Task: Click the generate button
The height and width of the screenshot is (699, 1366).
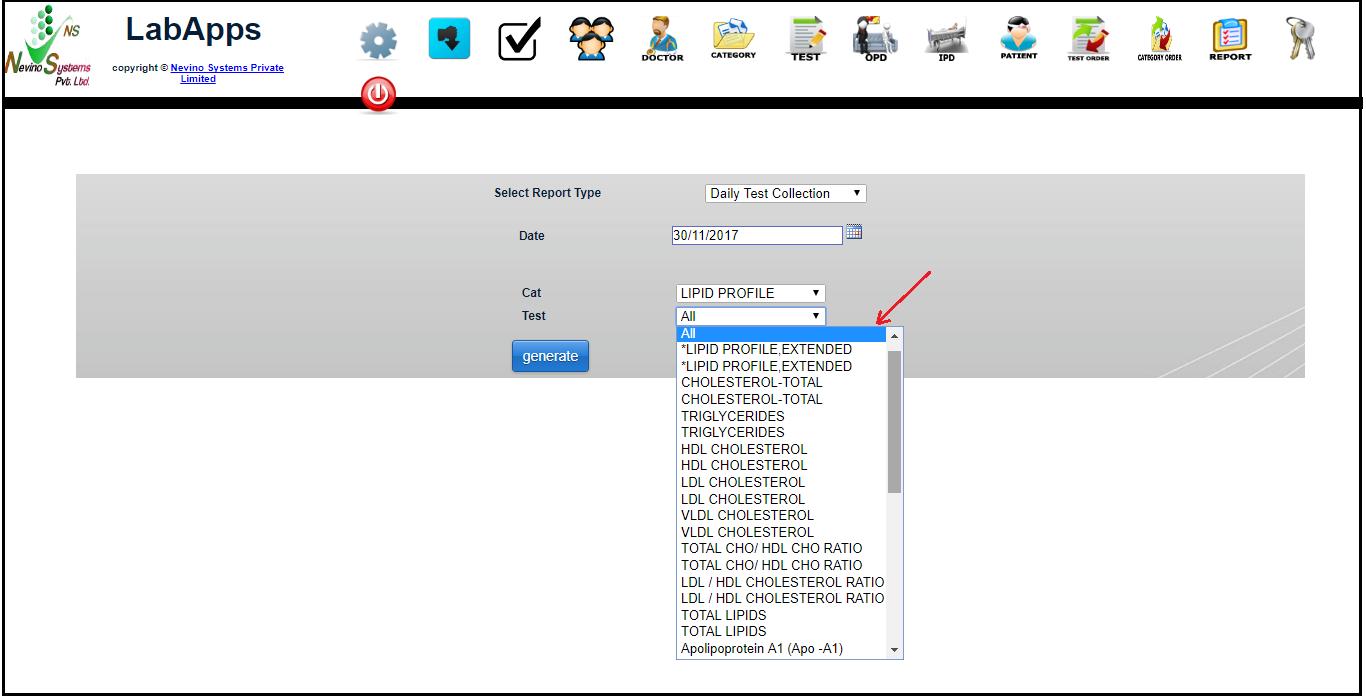Action: (550, 356)
